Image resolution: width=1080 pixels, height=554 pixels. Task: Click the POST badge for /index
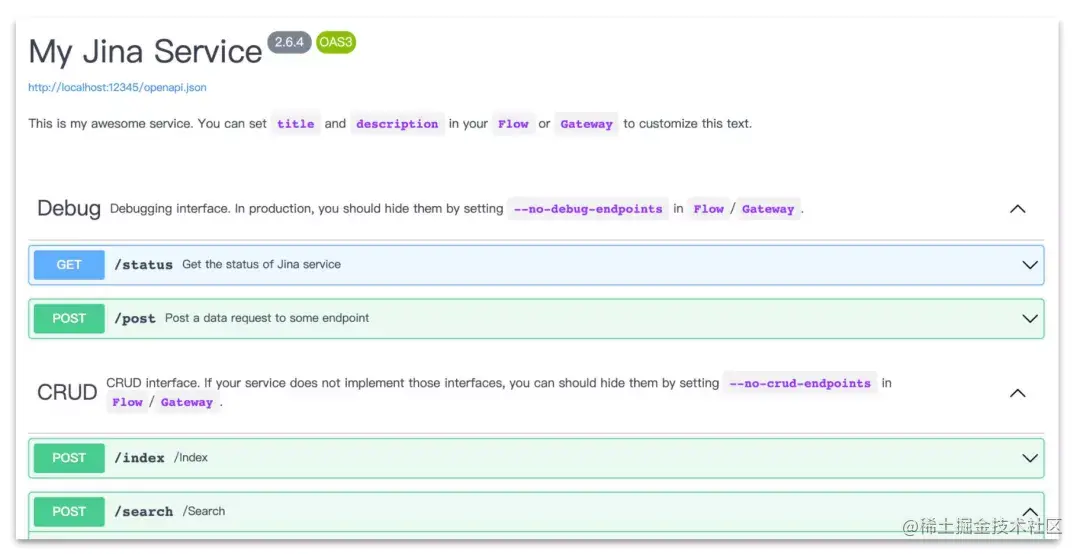click(x=69, y=458)
